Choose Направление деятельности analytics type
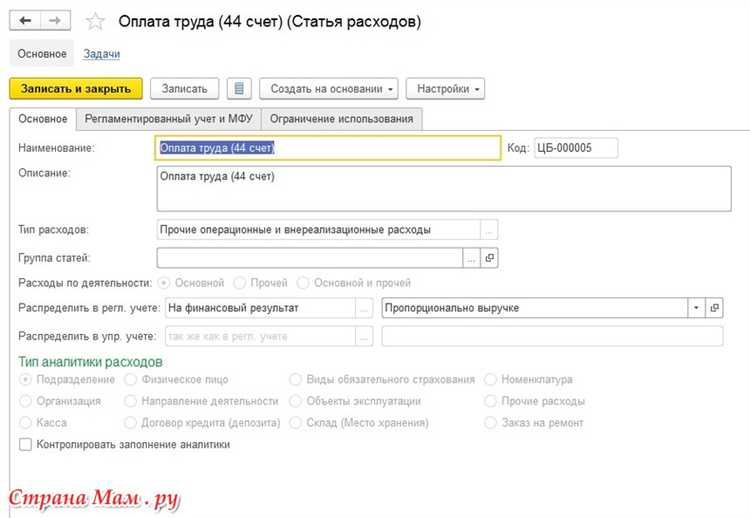Image resolution: width=750 pixels, height=518 pixels. pyautogui.click(x=131, y=401)
